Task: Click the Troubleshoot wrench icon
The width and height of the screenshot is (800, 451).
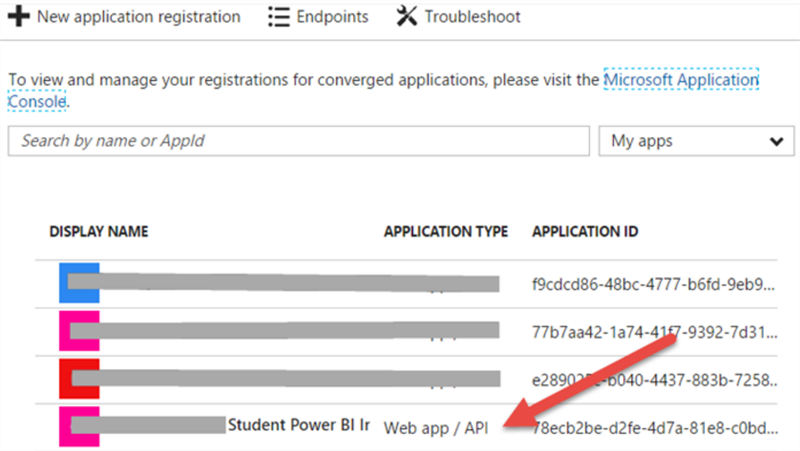Action: (x=407, y=16)
